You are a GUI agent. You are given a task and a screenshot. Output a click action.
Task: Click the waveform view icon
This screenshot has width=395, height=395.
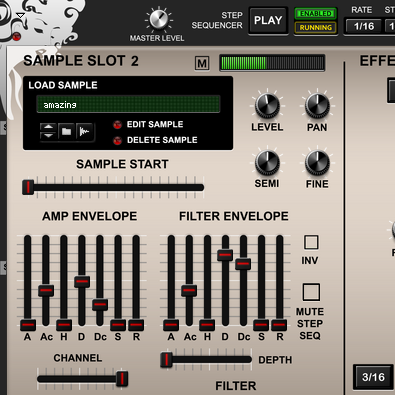click(x=85, y=132)
